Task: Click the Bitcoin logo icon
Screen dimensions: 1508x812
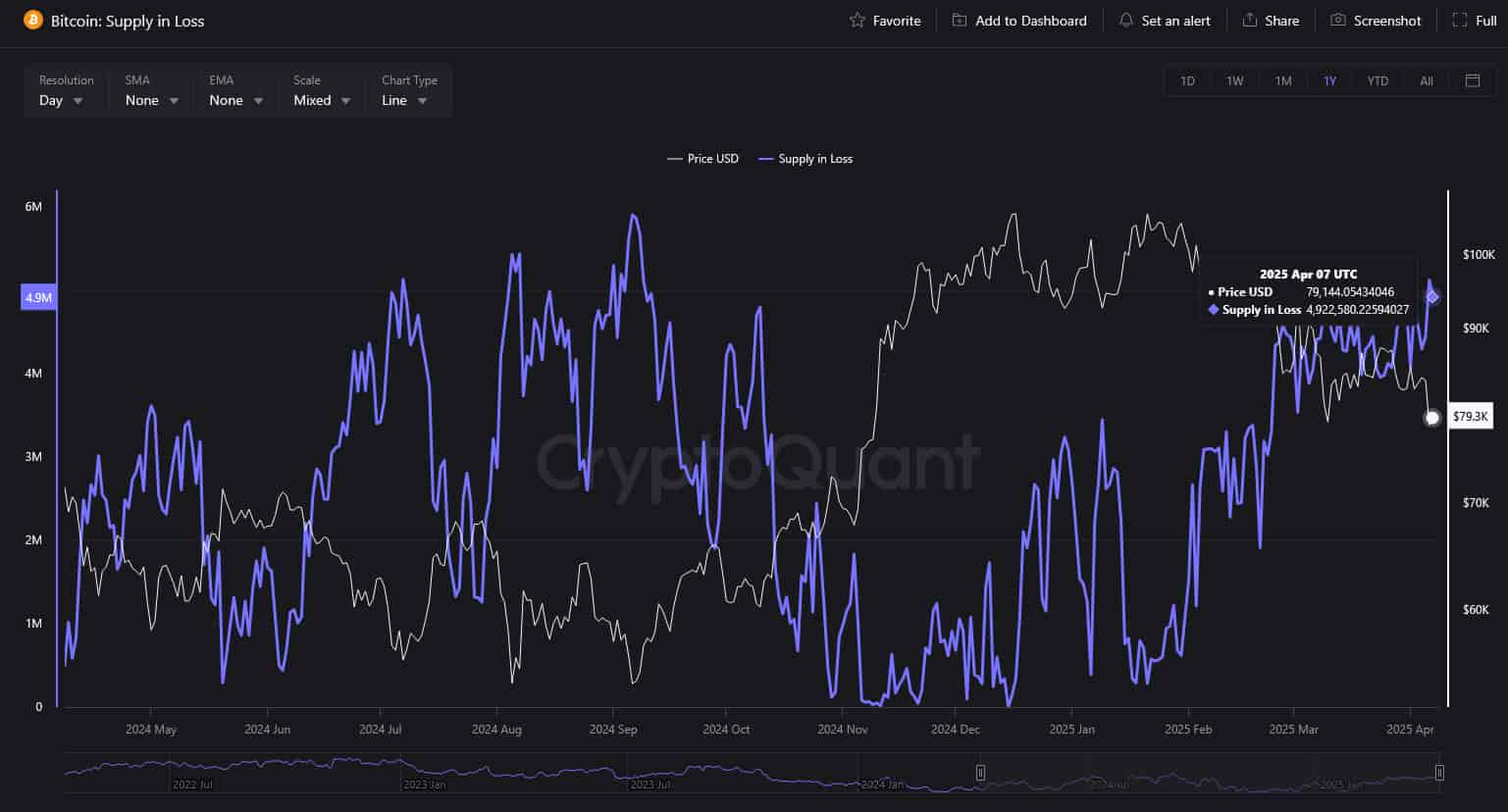Action: pos(32,21)
